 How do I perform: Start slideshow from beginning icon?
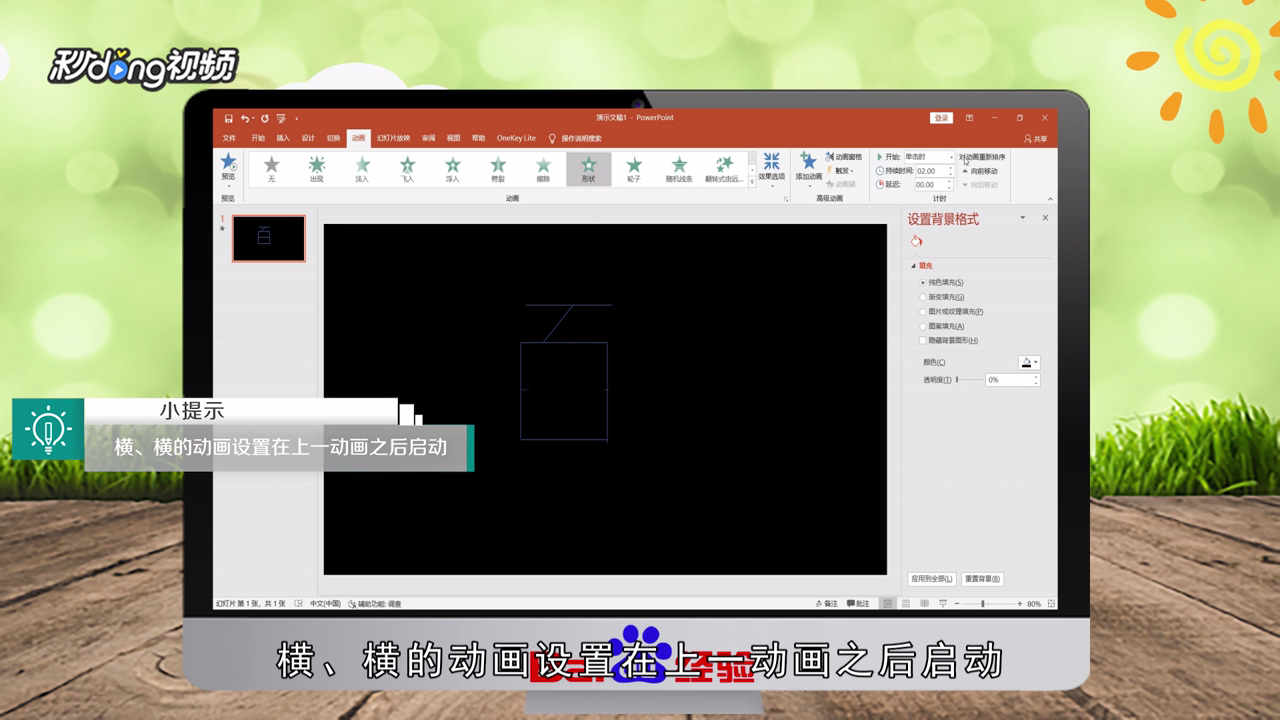pyautogui.click(x=281, y=118)
